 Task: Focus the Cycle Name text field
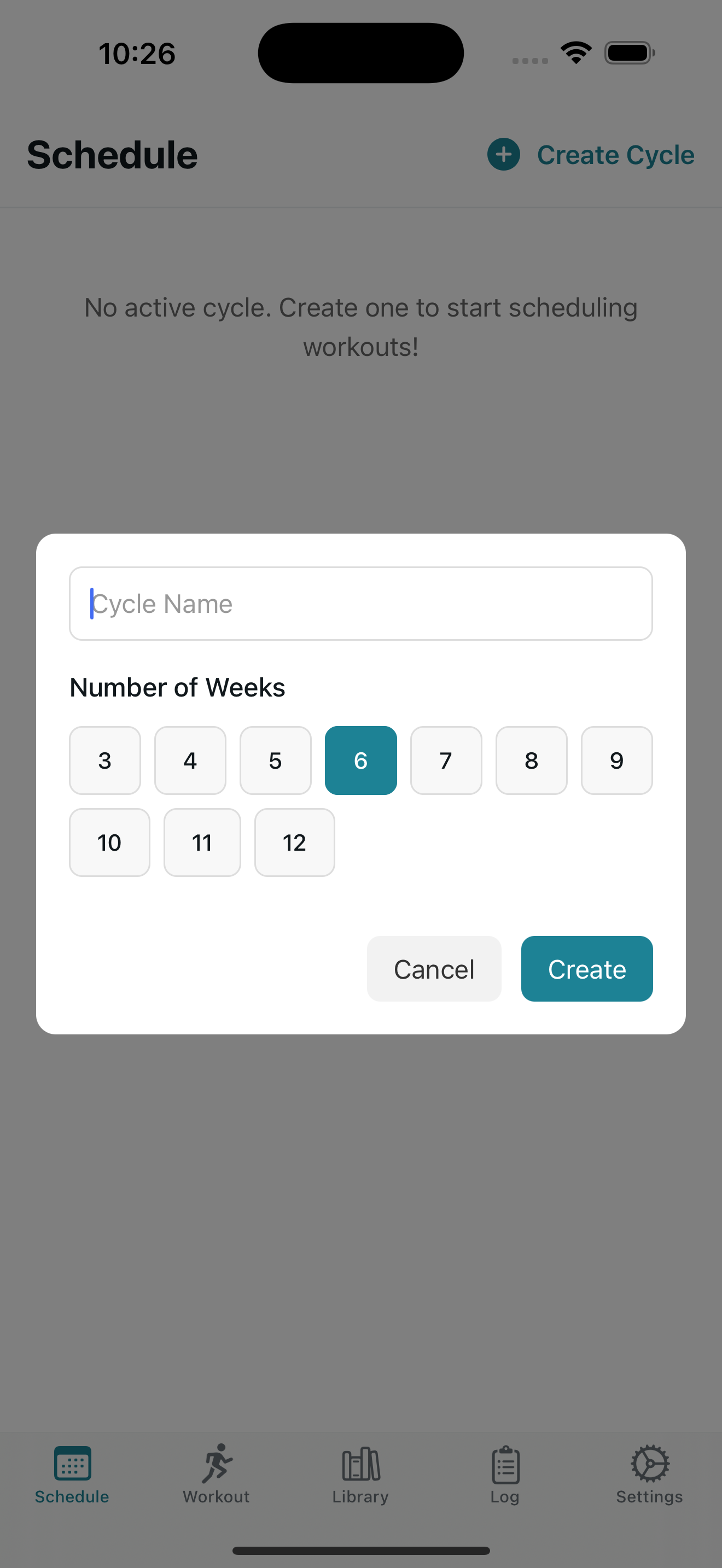pyautogui.click(x=360, y=604)
